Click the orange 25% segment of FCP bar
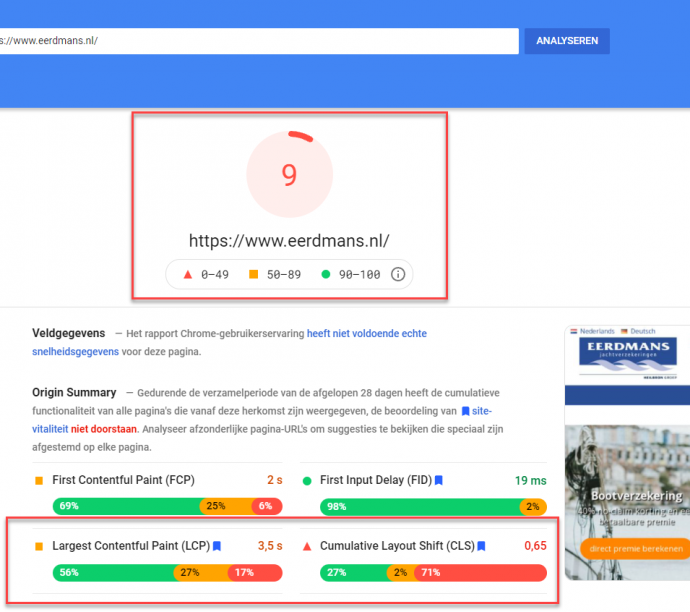690x612 pixels. tap(226, 506)
